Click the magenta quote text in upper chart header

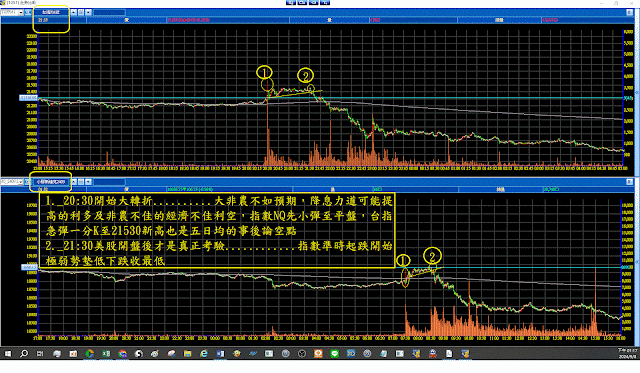pyautogui.click(x=188, y=20)
